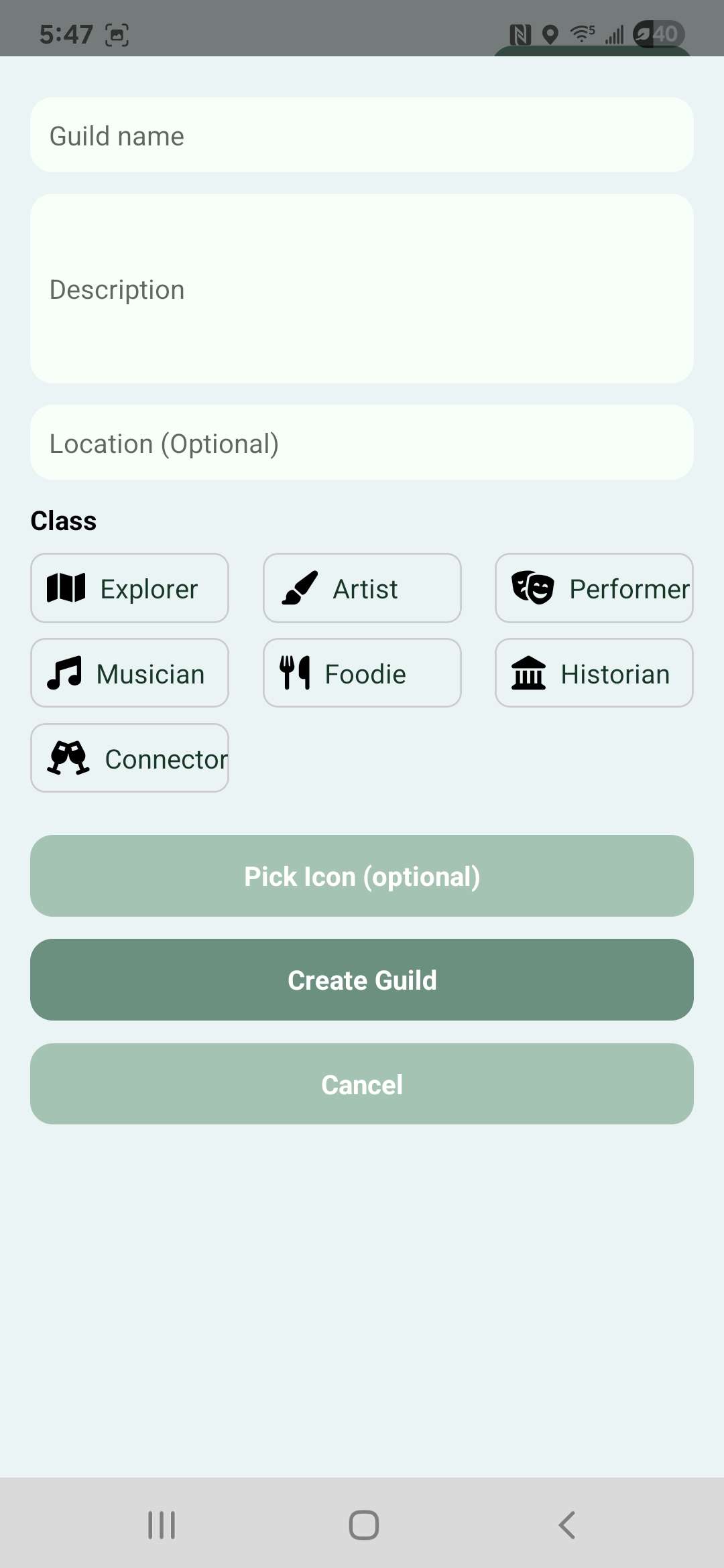Screen dimensions: 724x1568
Task: Open the recent apps navigation icon
Action: (x=162, y=1525)
